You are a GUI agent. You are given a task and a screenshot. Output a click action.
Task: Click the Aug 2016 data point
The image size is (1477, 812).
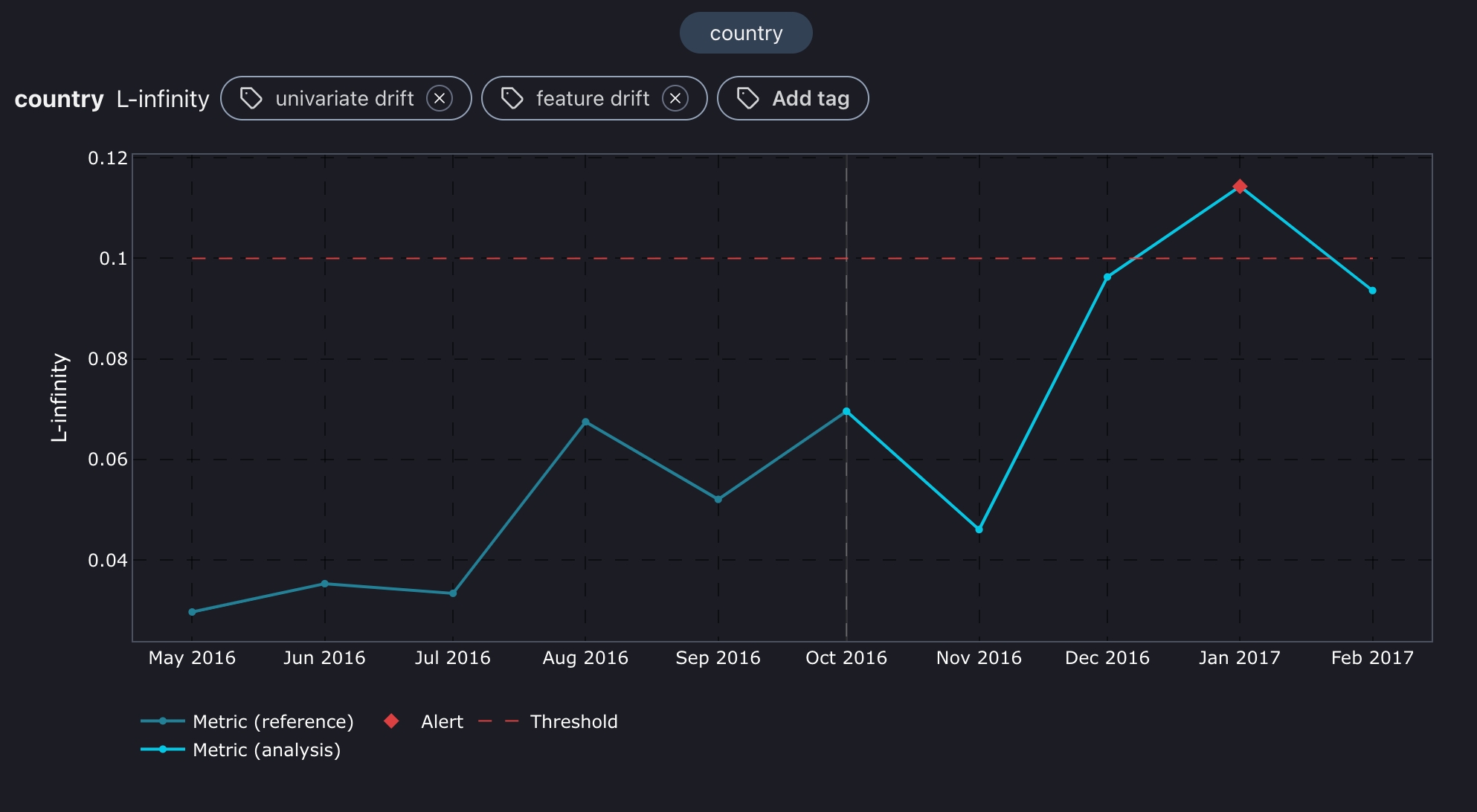click(x=585, y=422)
